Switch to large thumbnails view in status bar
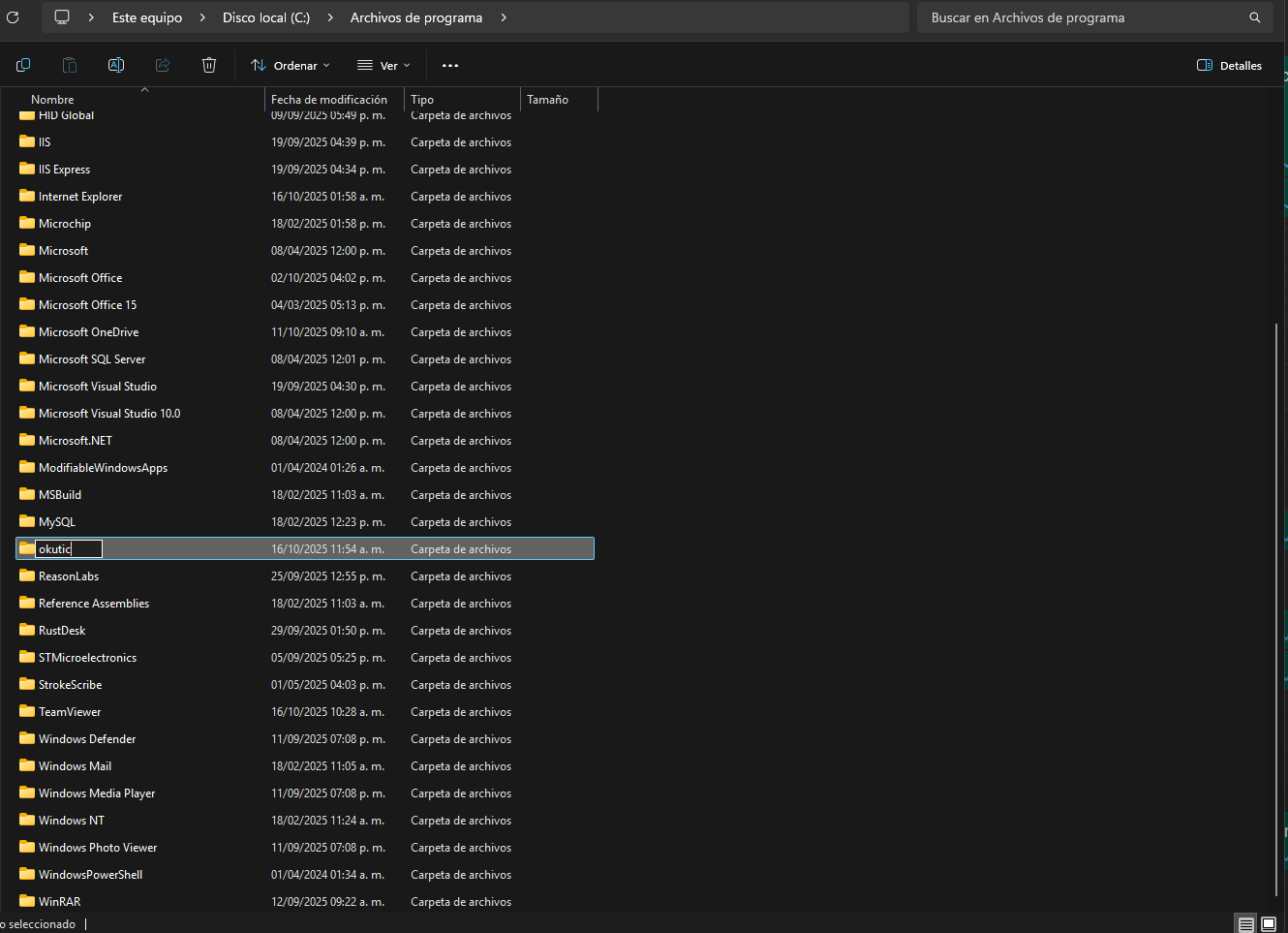 point(1269,924)
